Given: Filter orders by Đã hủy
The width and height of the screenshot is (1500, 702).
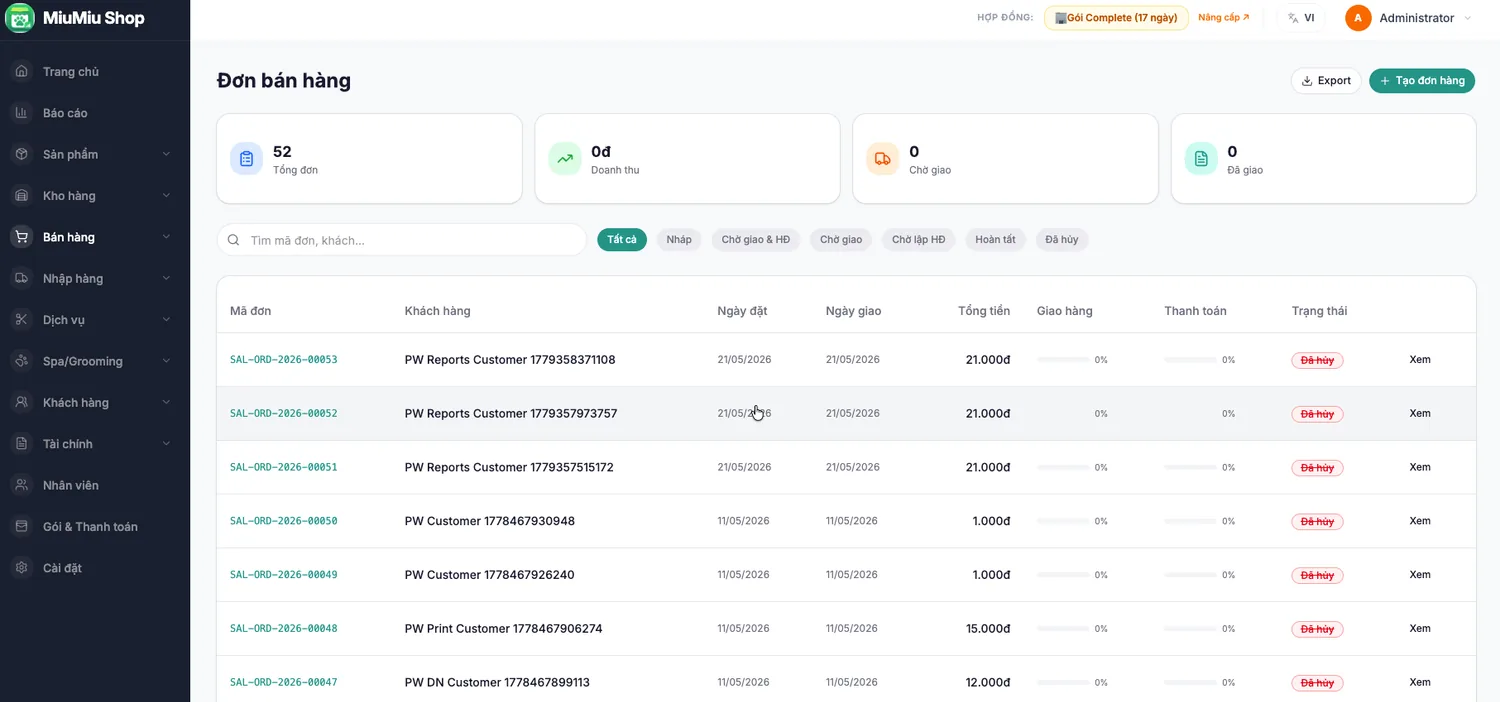Looking at the screenshot, I should (1062, 240).
